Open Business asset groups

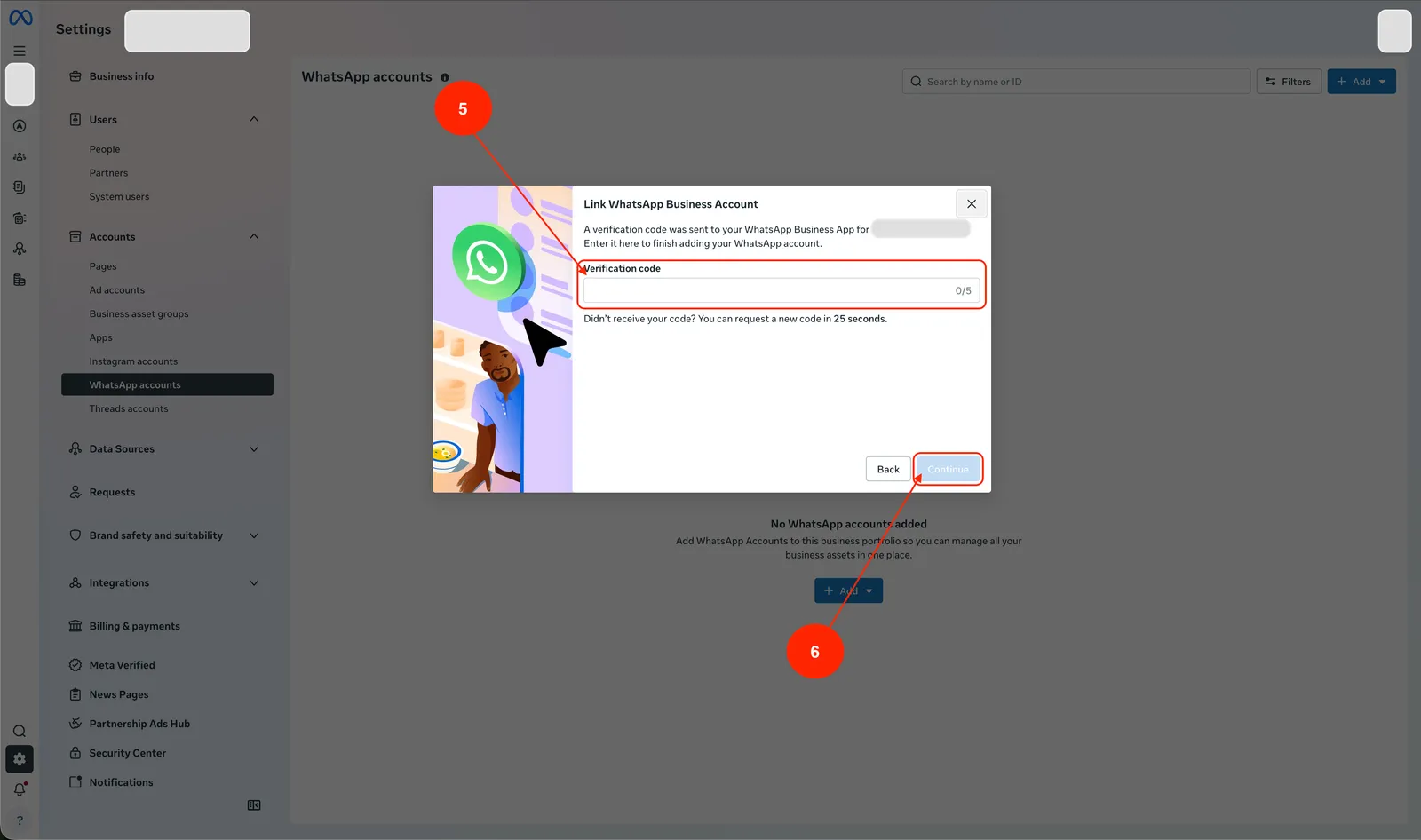pos(139,314)
